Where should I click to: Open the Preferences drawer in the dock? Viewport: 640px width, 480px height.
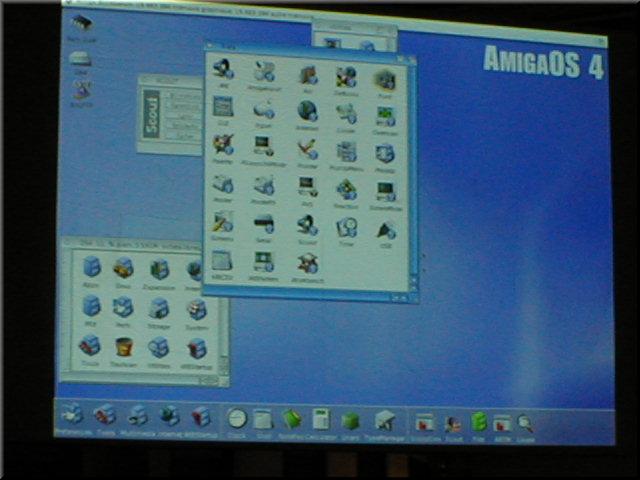[73, 413]
